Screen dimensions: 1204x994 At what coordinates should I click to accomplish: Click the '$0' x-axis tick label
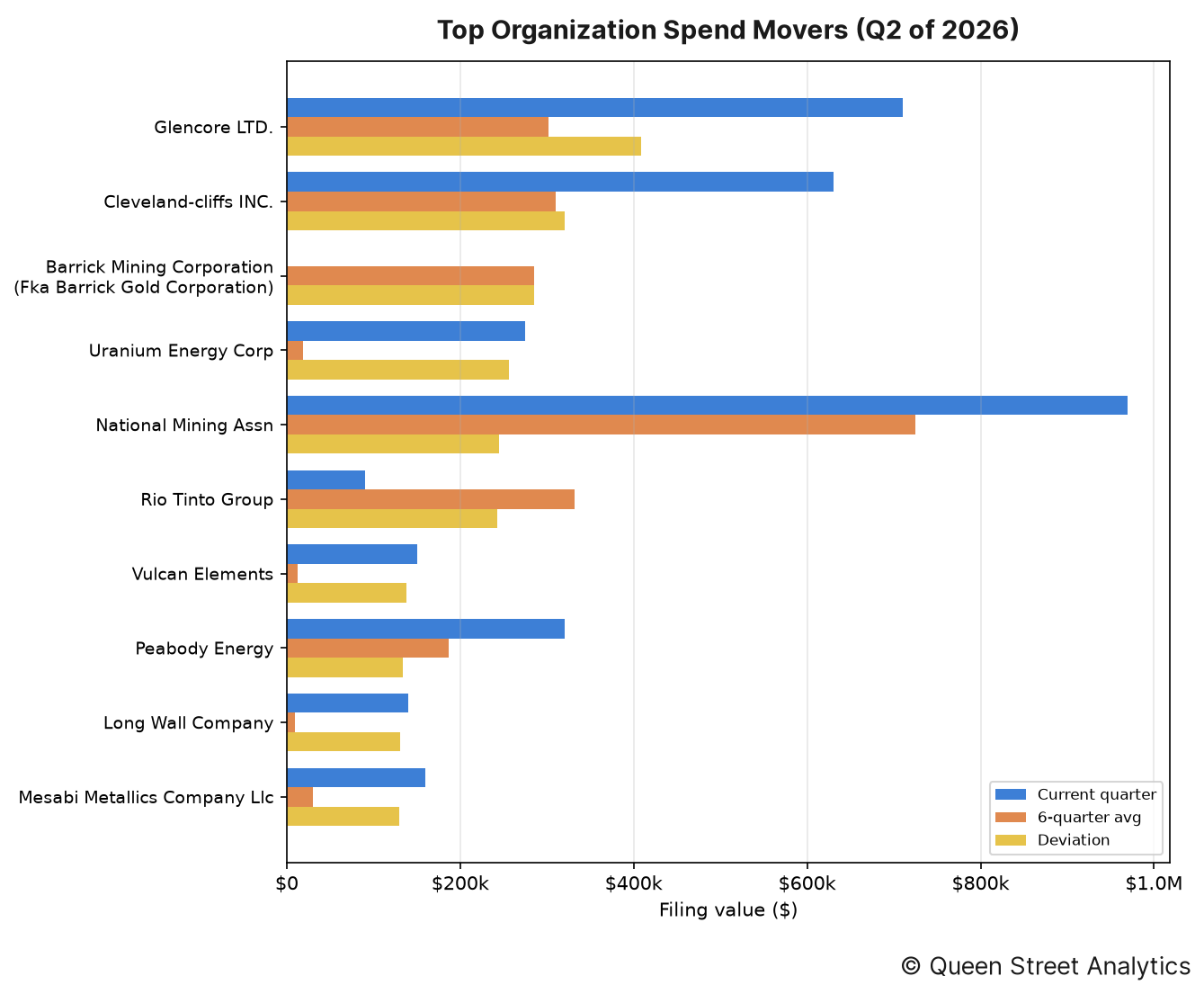[287, 884]
